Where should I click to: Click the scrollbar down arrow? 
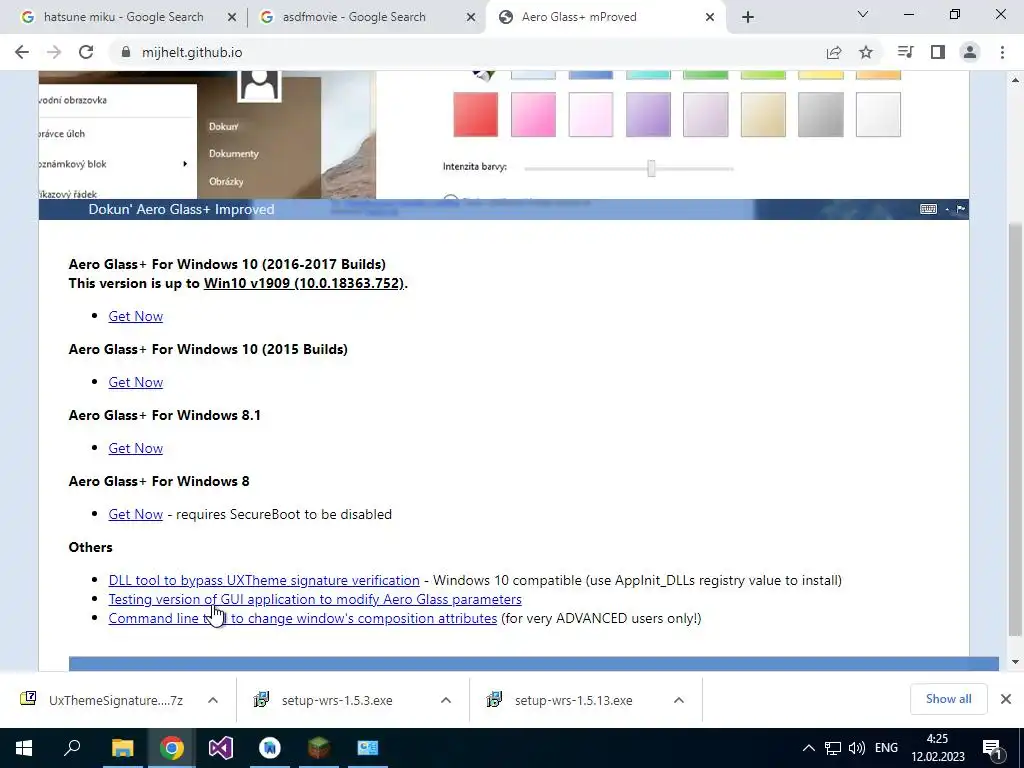point(1015,662)
